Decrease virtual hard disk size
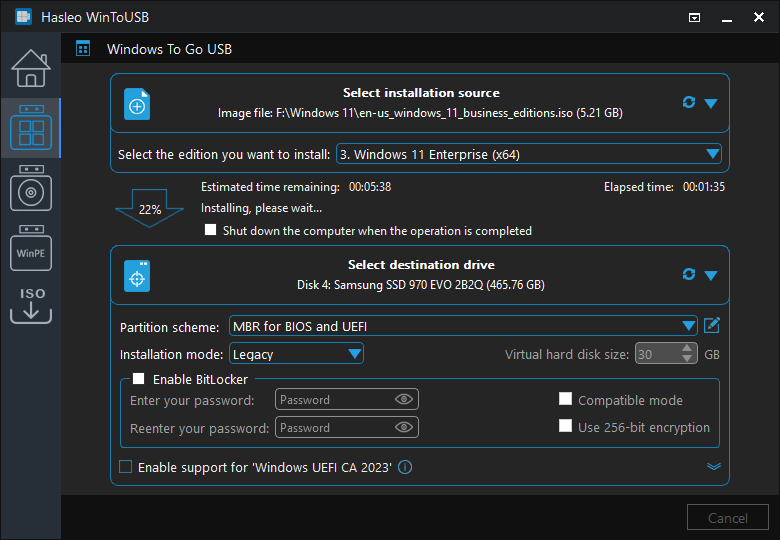Viewport: 780px width, 540px height. coord(687,359)
